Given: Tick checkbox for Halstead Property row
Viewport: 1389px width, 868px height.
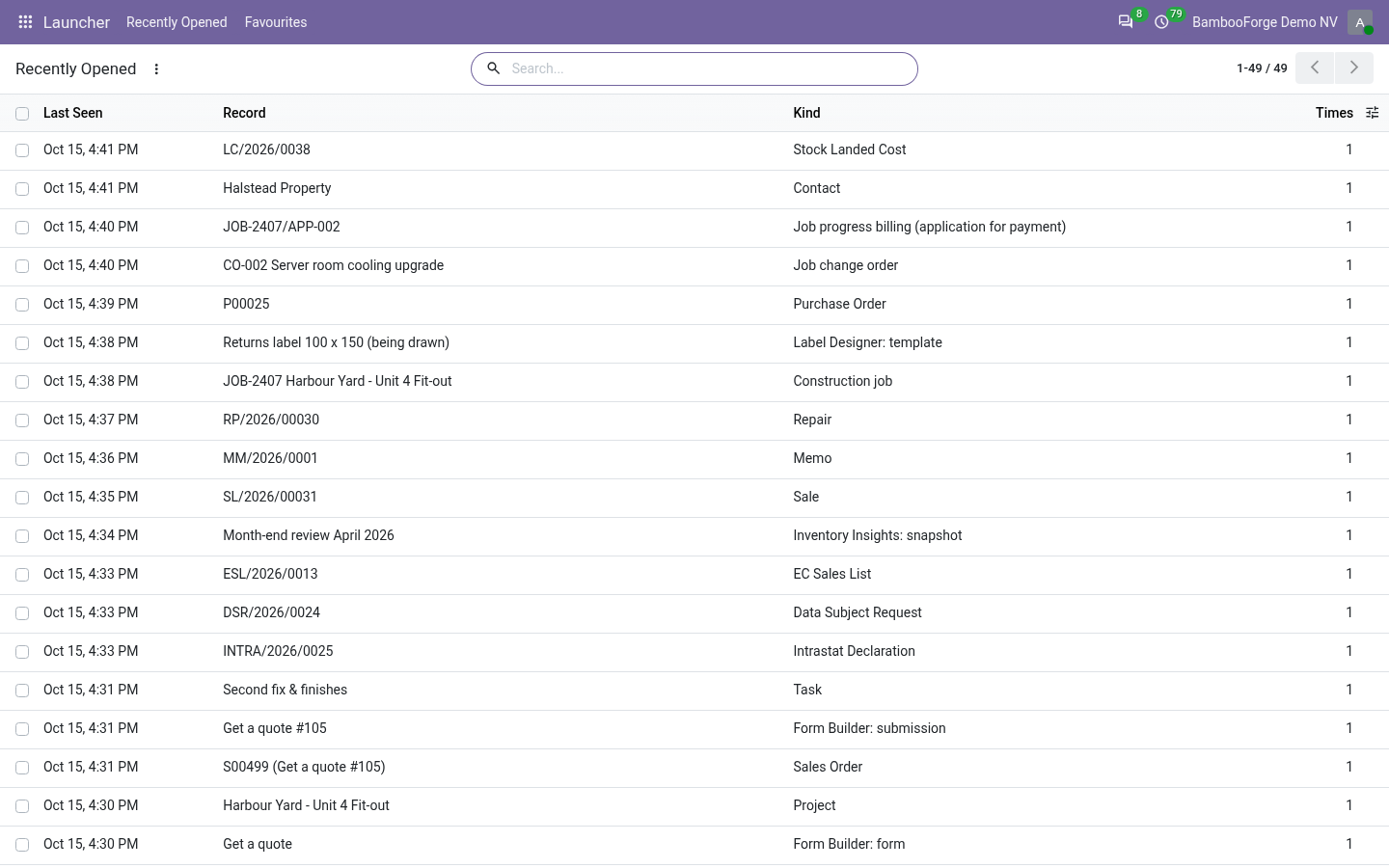Looking at the screenshot, I should point(22,189).
